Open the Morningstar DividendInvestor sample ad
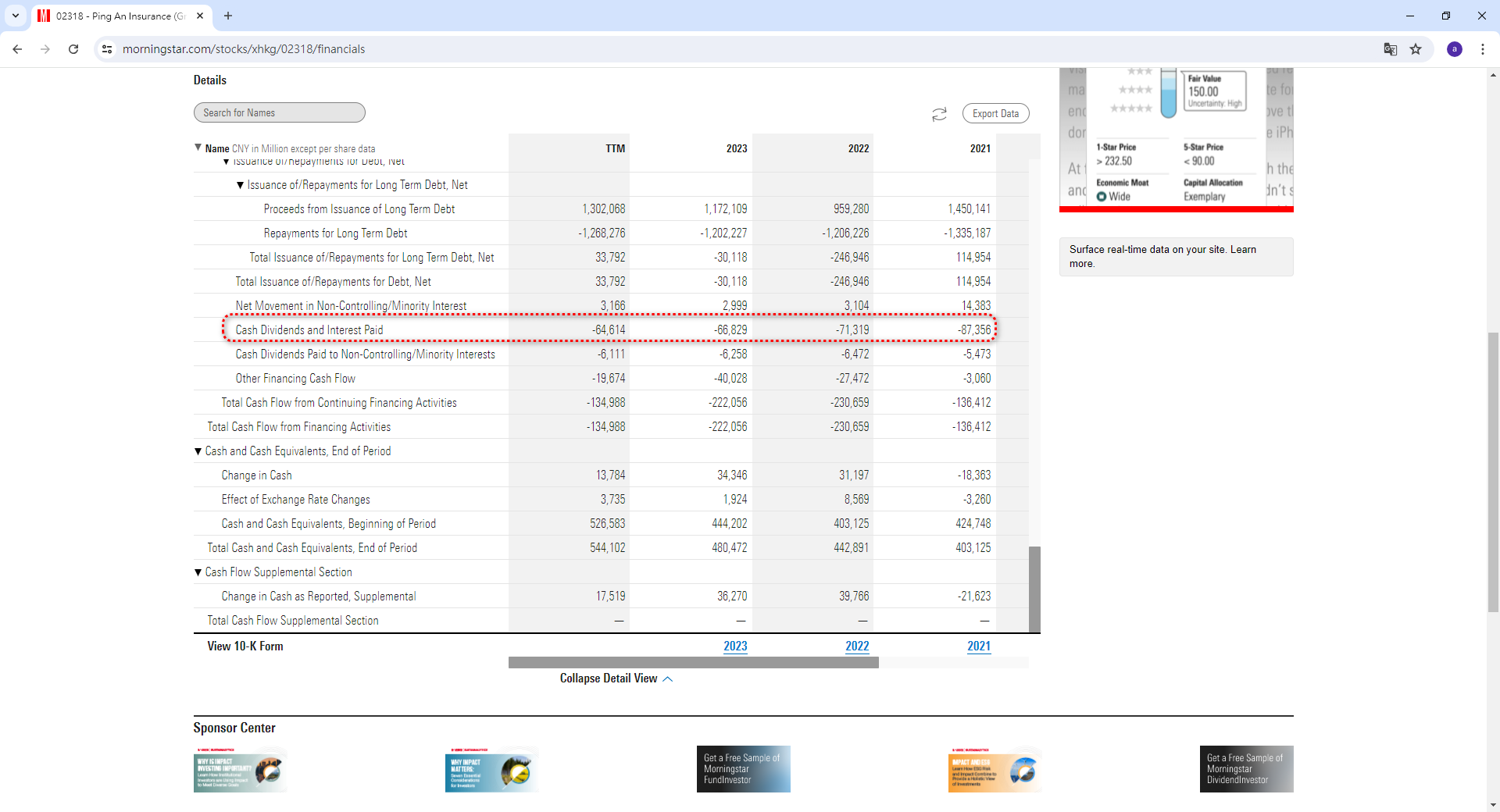The width and height of the screenshot is (1500, 812). 1247,769
